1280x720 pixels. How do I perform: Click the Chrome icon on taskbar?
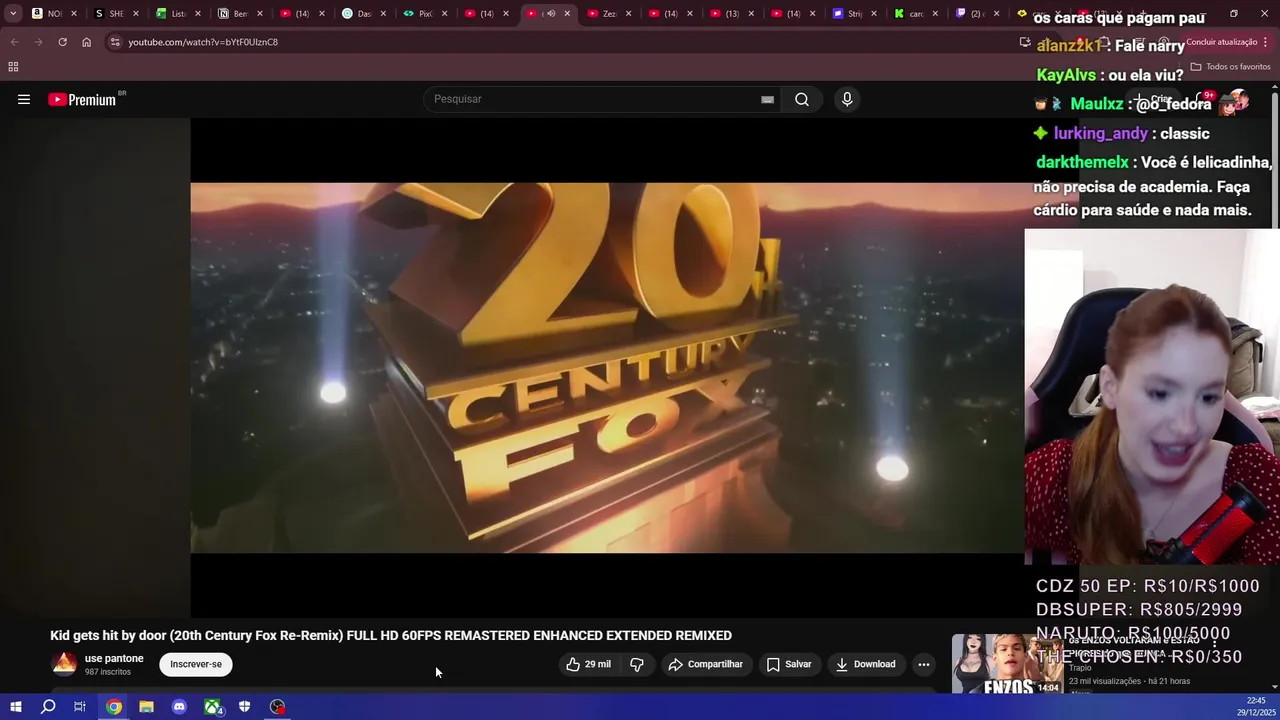pyautogui.click(x=114, y=707)
